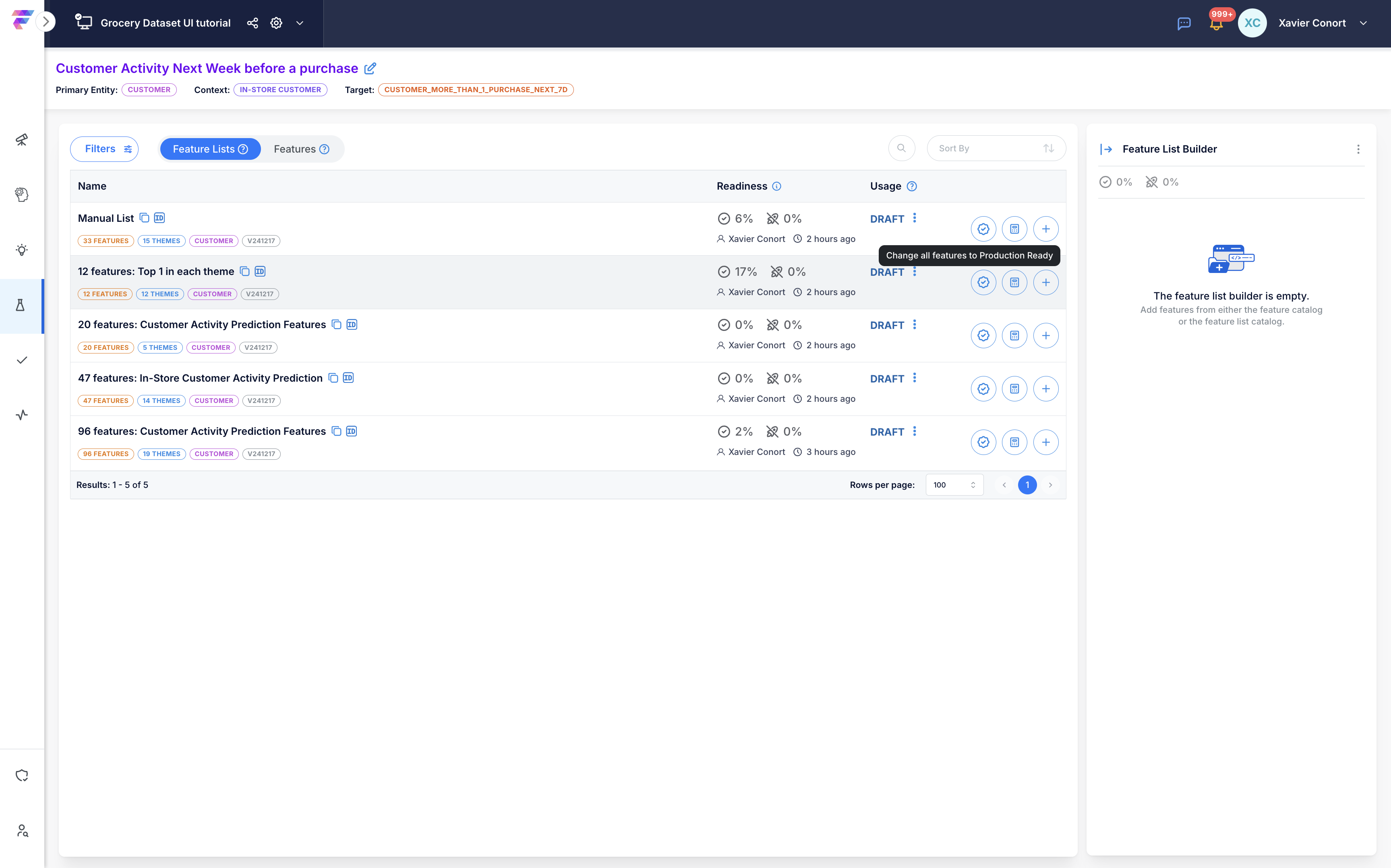Open the Sort By dropdown

tap(996, 148)
